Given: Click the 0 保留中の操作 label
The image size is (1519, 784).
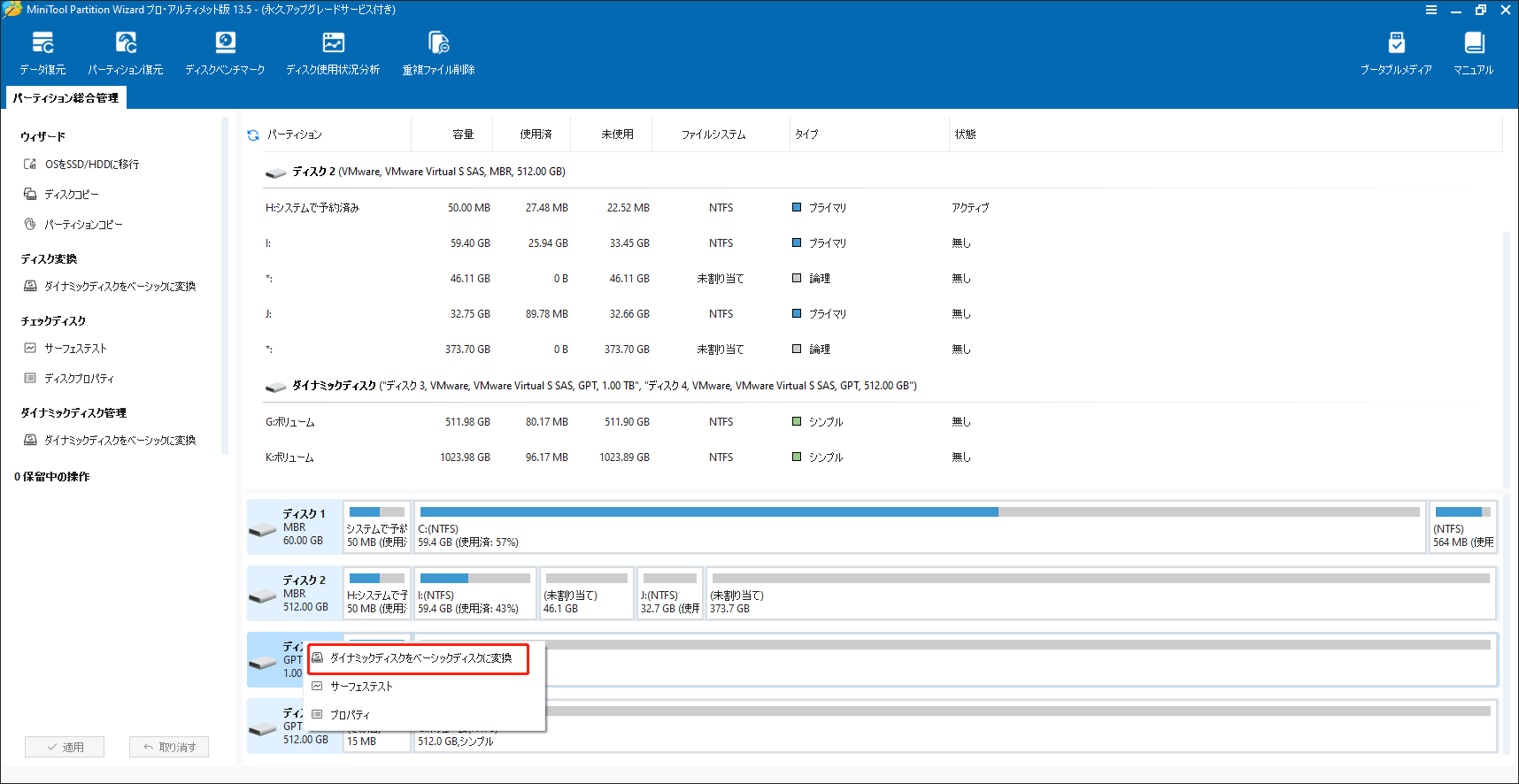Looking at the screenshot, I should pos(52,477).
